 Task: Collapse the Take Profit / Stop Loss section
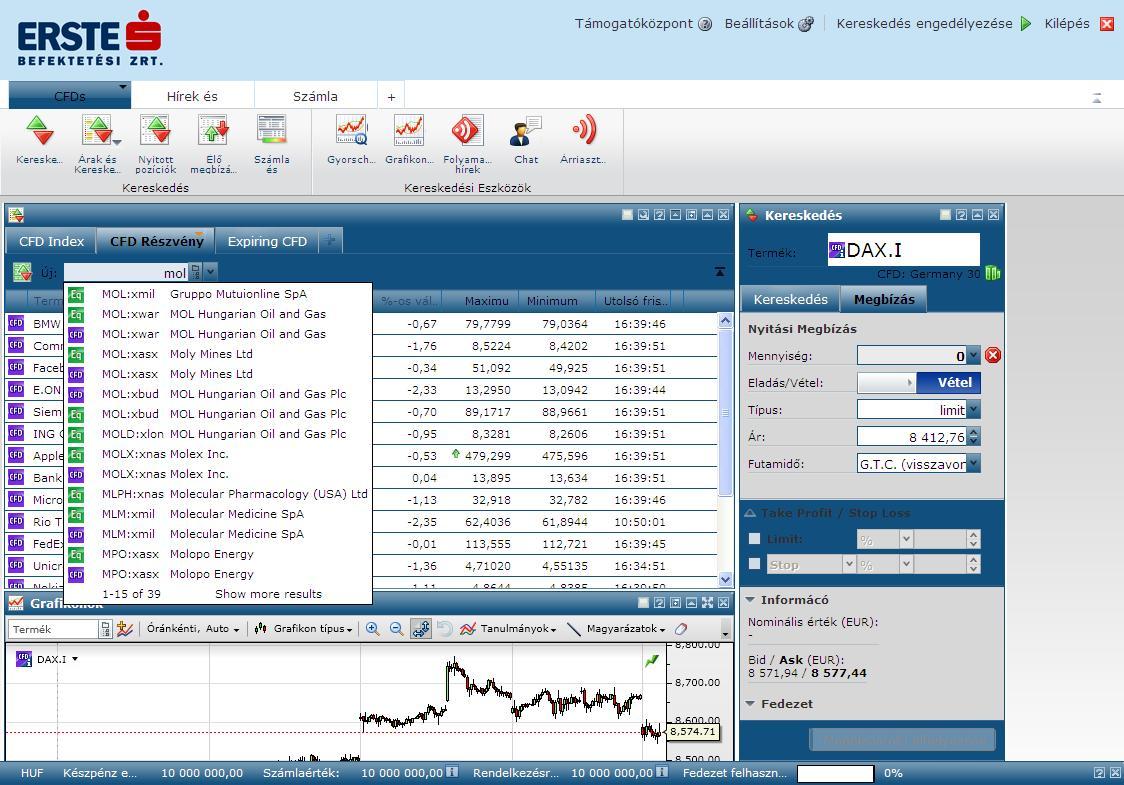click(751, 513)
